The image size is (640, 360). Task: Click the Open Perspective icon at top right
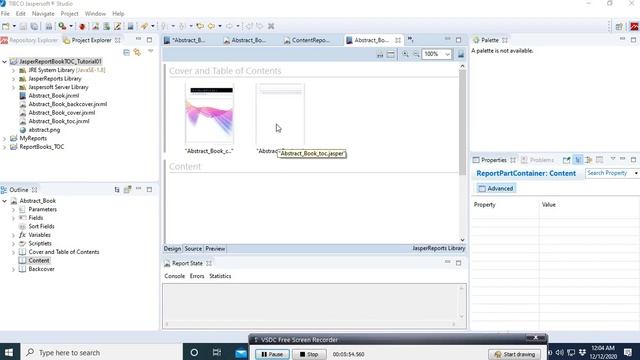pos(619,27)
